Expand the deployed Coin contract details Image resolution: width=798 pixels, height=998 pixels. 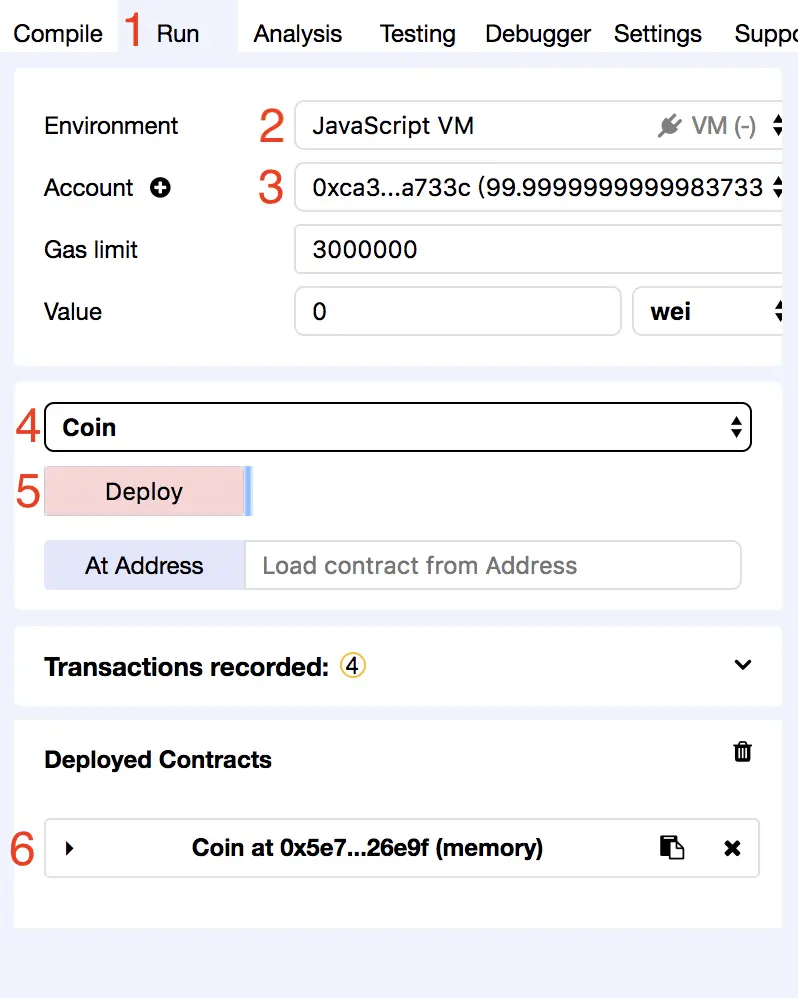coord(70,848)
